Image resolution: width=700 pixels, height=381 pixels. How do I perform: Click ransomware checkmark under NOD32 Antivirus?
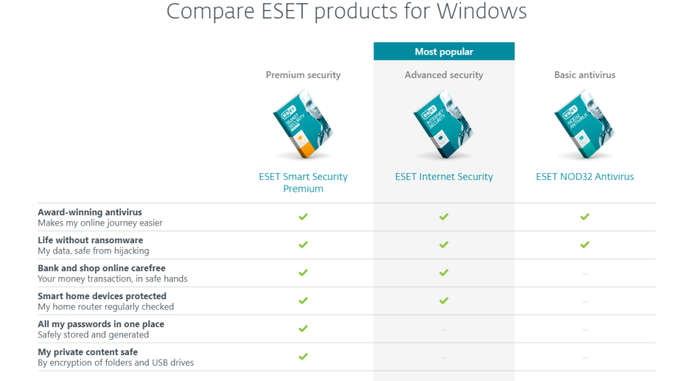tap(585, 244)
